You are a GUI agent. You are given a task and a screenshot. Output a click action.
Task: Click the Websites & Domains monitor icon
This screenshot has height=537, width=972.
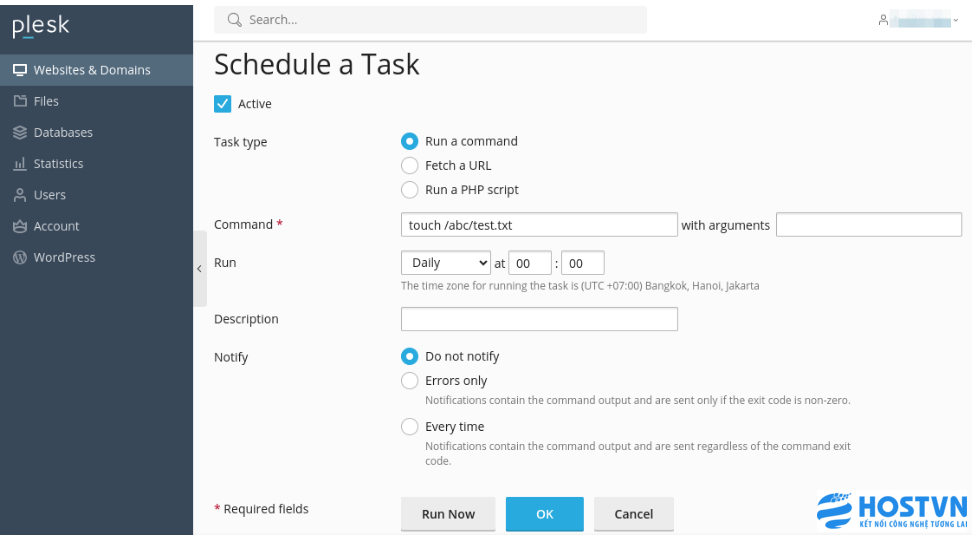coord(20,70)
